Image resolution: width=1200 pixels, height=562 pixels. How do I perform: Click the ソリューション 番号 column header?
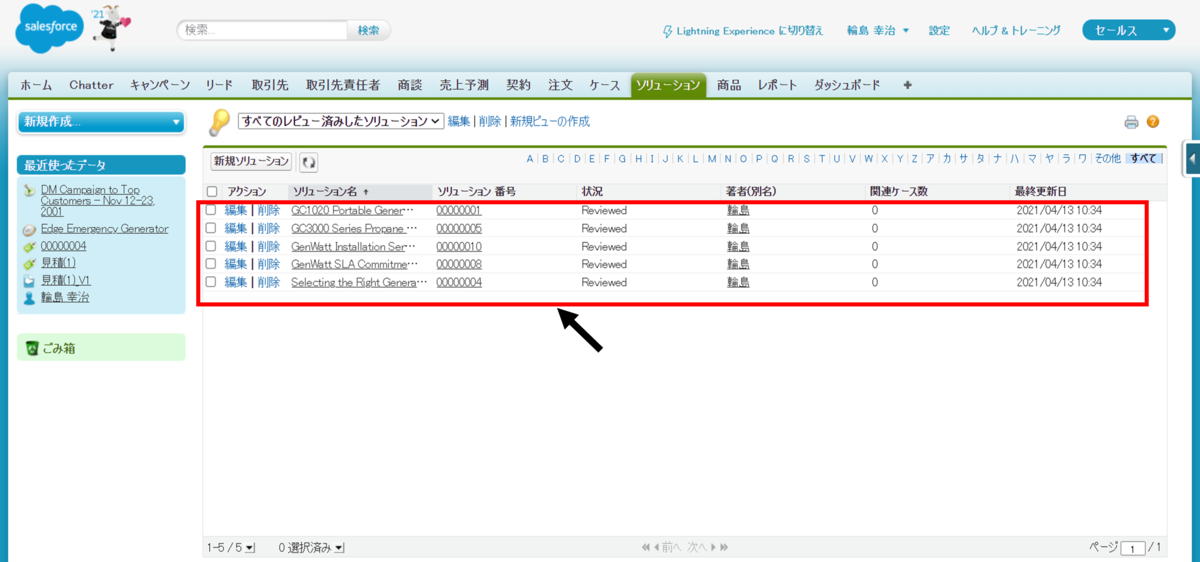click(476, 191)
